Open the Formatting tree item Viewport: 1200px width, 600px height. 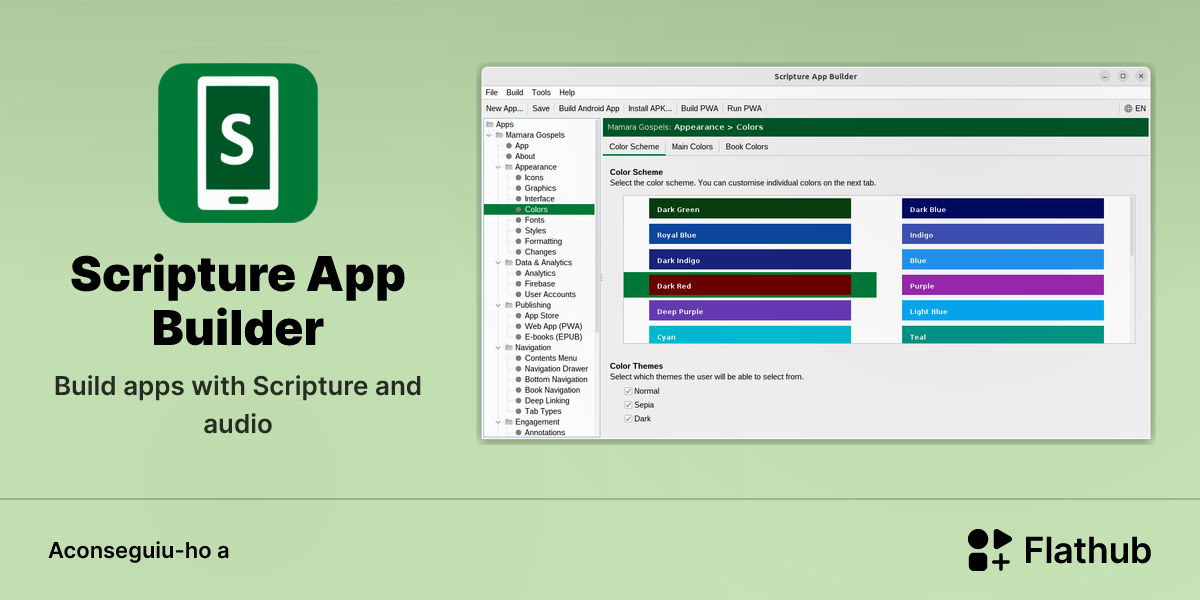(x=543, y=241)
